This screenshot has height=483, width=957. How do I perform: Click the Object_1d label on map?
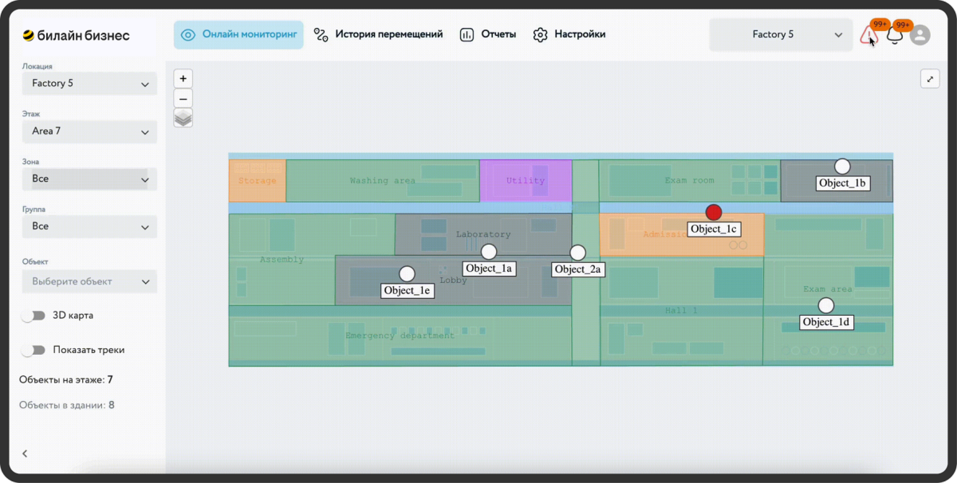click(826, 322)
